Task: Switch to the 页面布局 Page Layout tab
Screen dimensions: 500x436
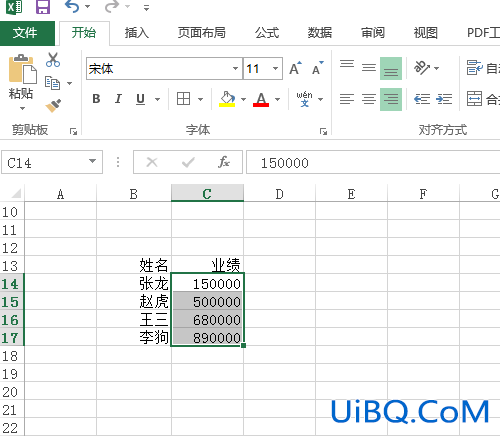Action: coord(202,33)
